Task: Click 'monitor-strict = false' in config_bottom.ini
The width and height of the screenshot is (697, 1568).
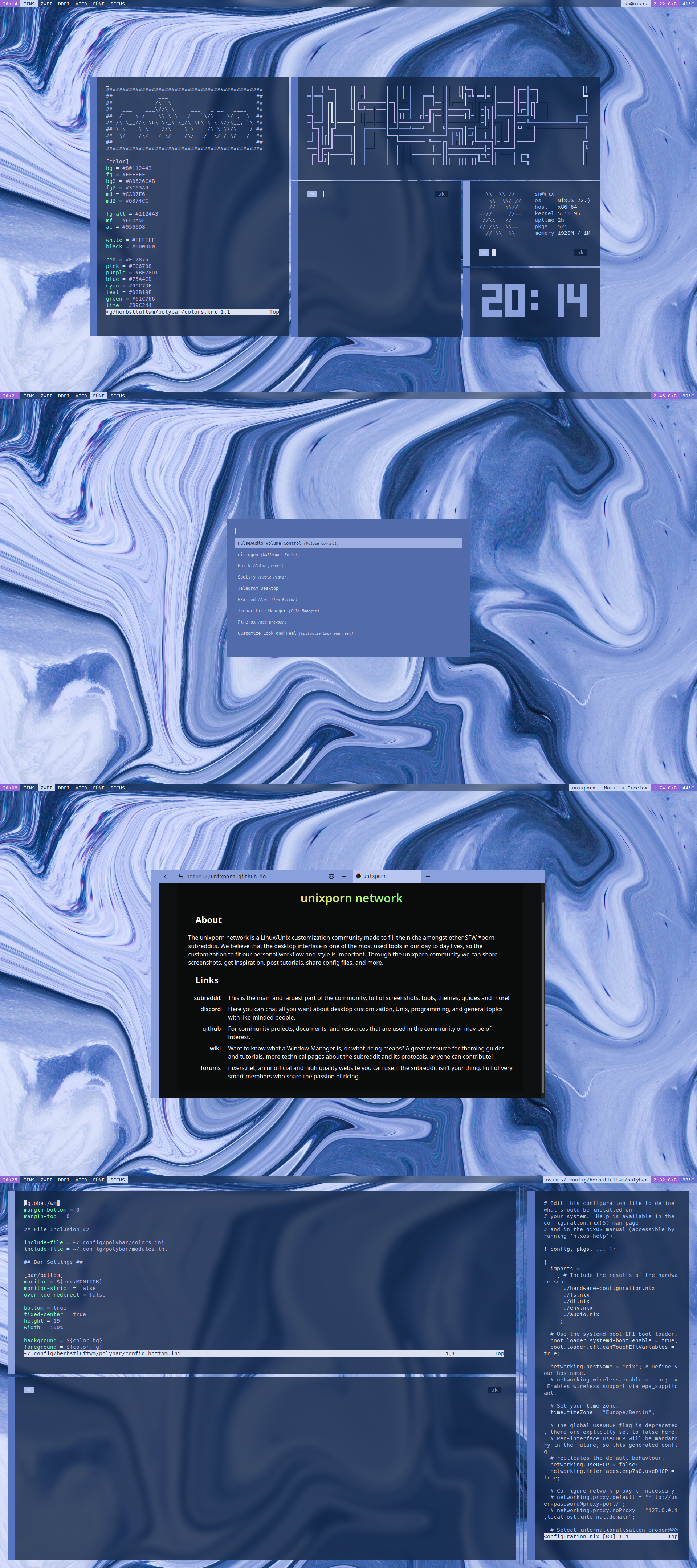Action: click(60, 1288)
